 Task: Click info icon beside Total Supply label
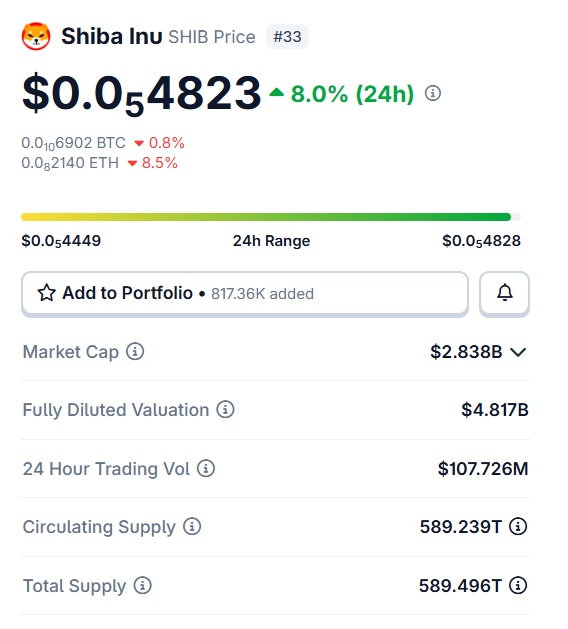coord(142,585)
